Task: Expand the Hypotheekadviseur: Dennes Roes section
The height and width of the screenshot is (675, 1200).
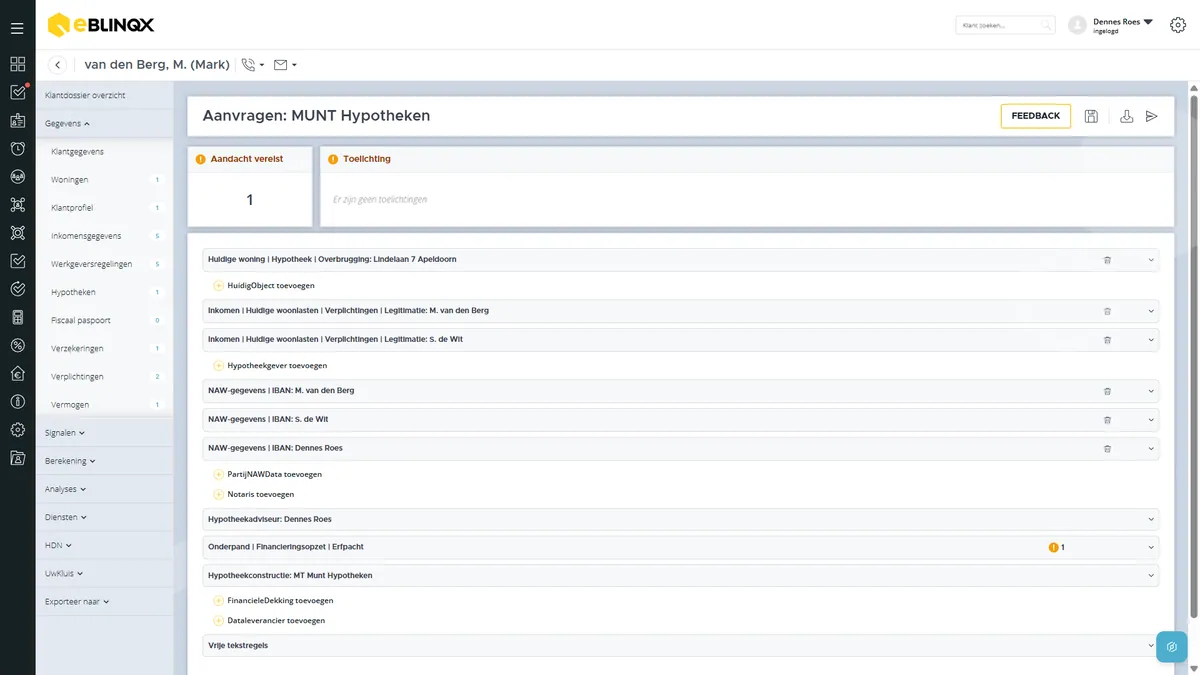Action: pos(680,519)
